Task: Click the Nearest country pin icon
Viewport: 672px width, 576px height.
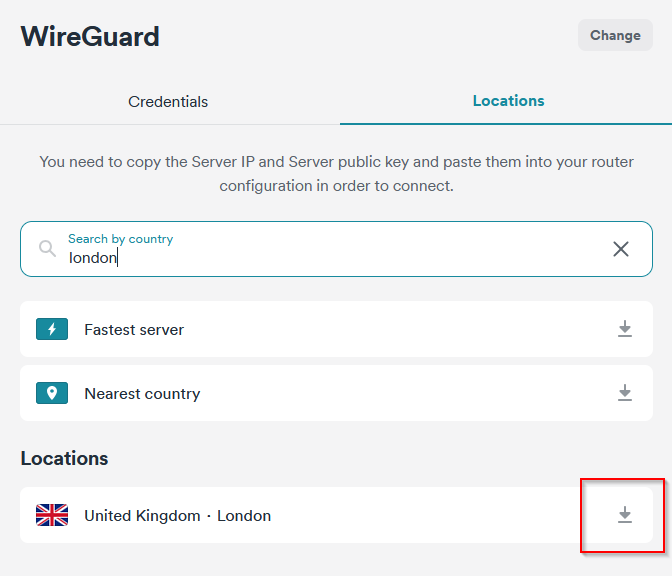Action: pos(52,393)
